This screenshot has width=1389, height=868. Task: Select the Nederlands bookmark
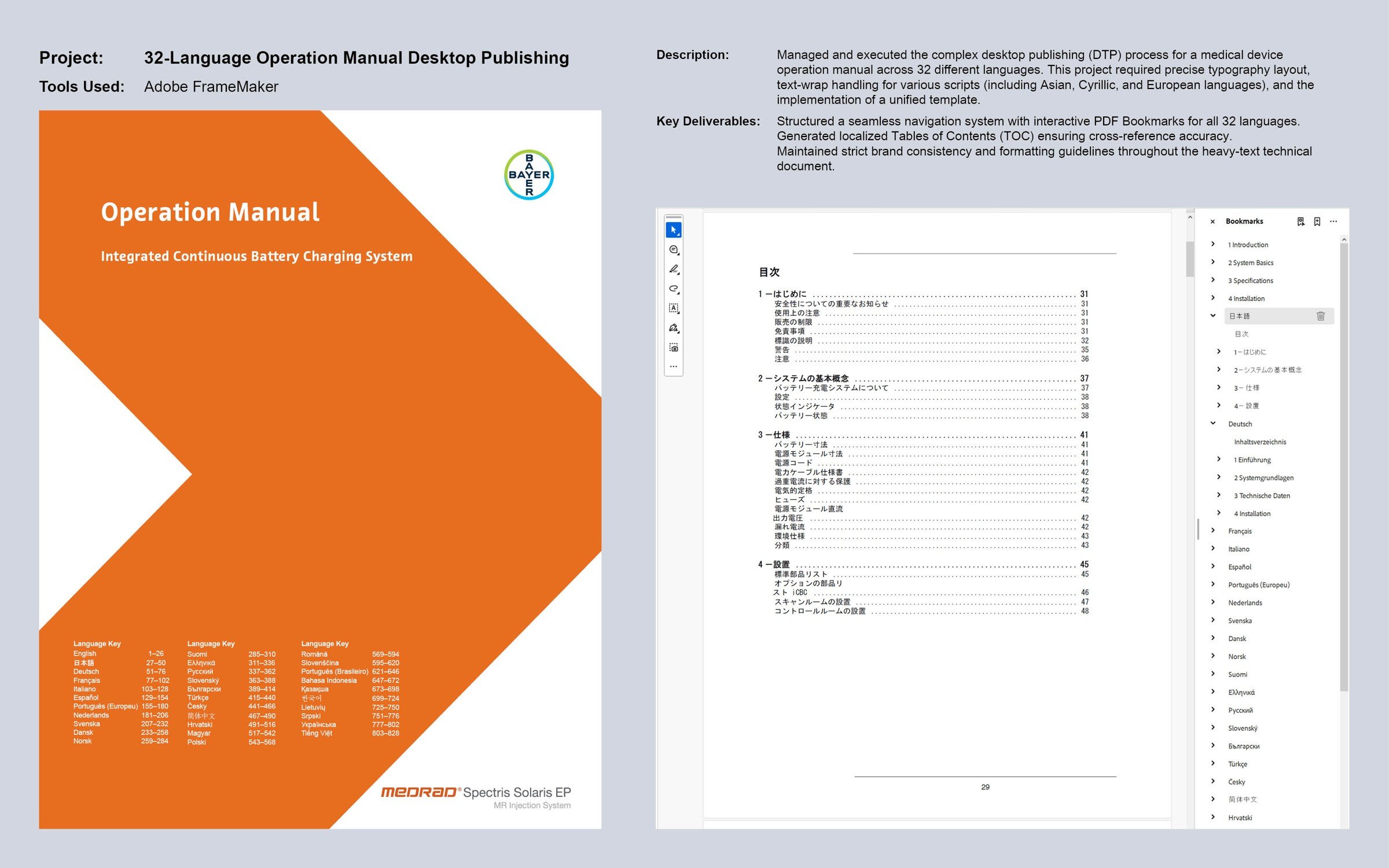[x=1245, y=602]
